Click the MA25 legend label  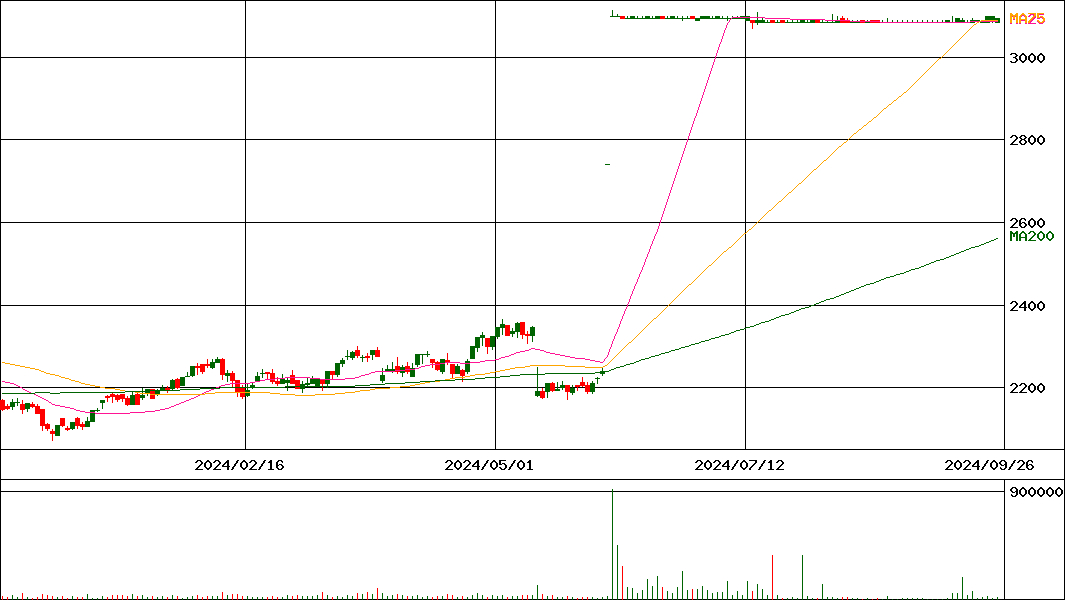pos(1027,19)
